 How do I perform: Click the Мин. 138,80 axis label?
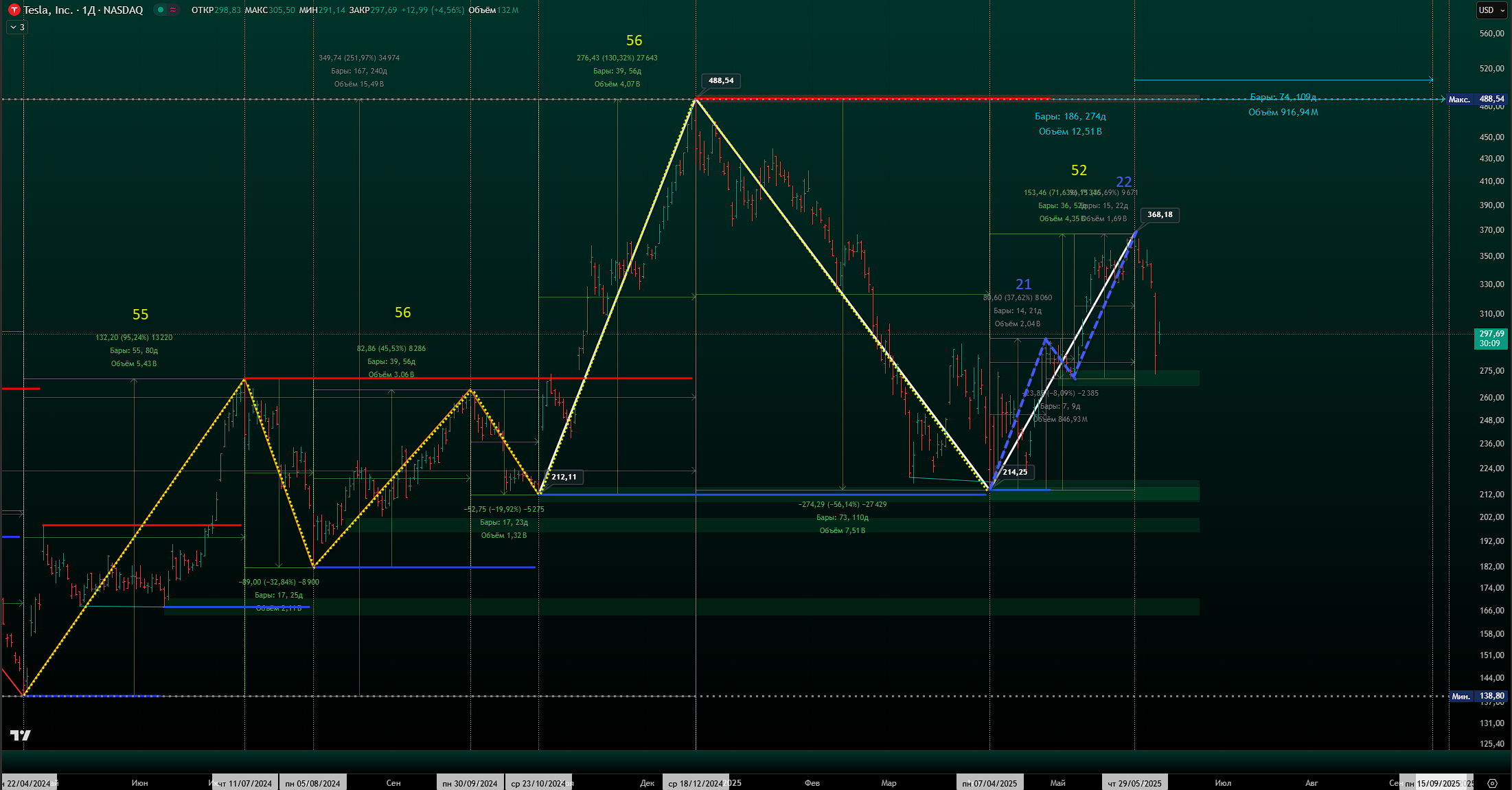pyautogui.click(x=1478, y=697)
